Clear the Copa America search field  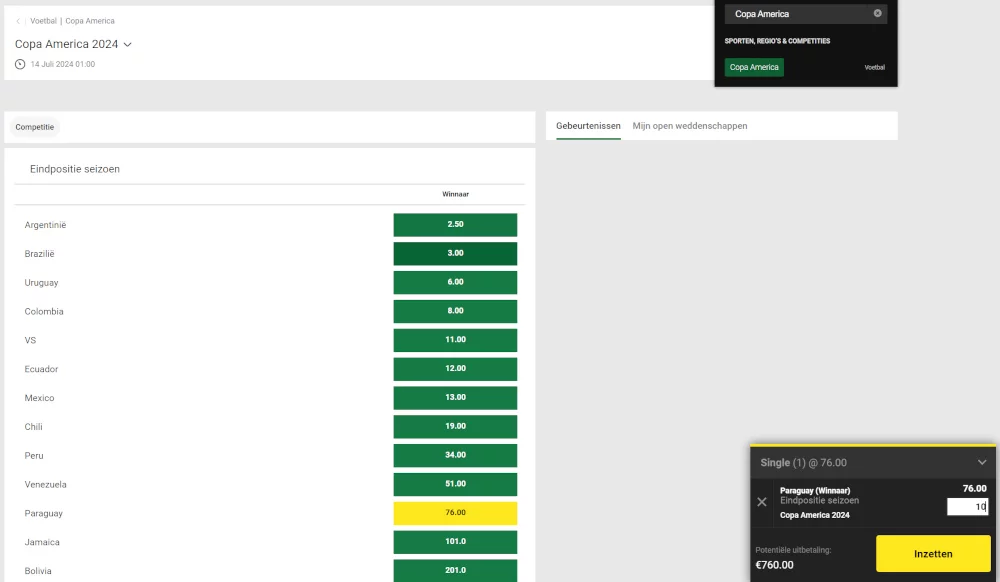tap(878, 13)
